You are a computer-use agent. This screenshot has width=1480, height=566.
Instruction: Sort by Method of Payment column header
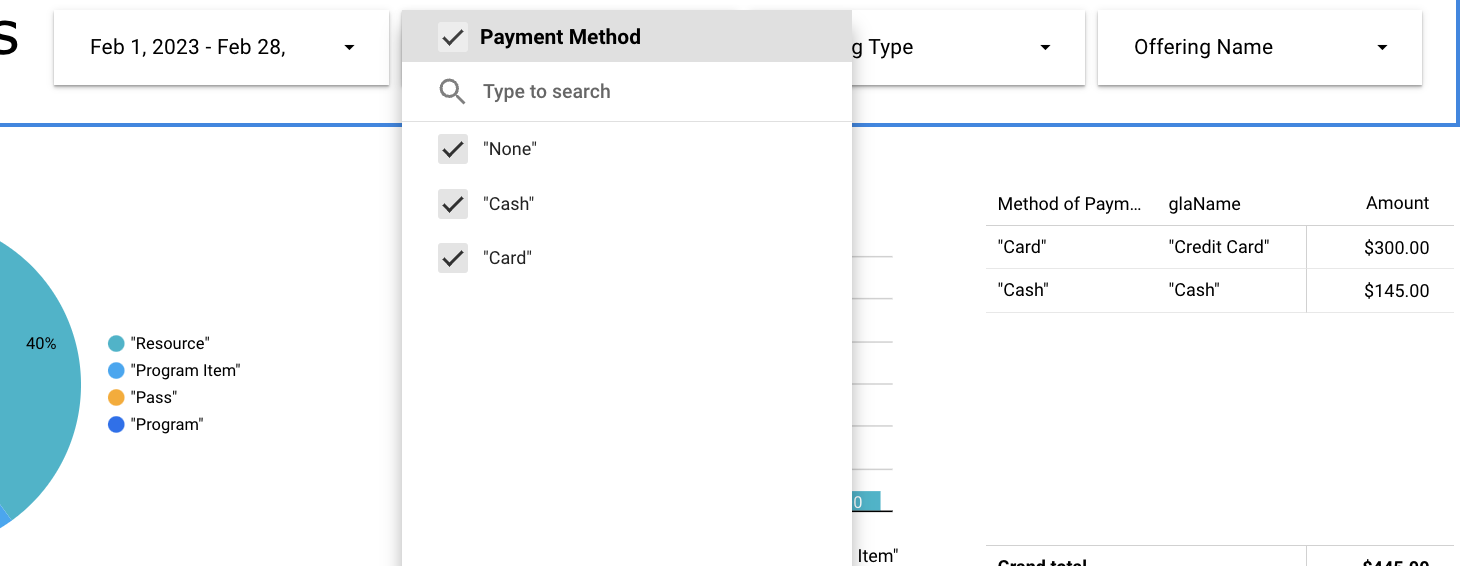coord(1069,204)
